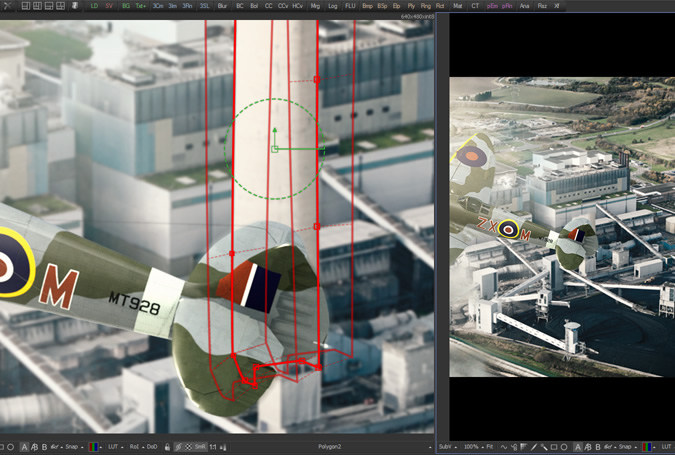
Task: Click the Smfl button in left viewer
Action: point(200,447)
